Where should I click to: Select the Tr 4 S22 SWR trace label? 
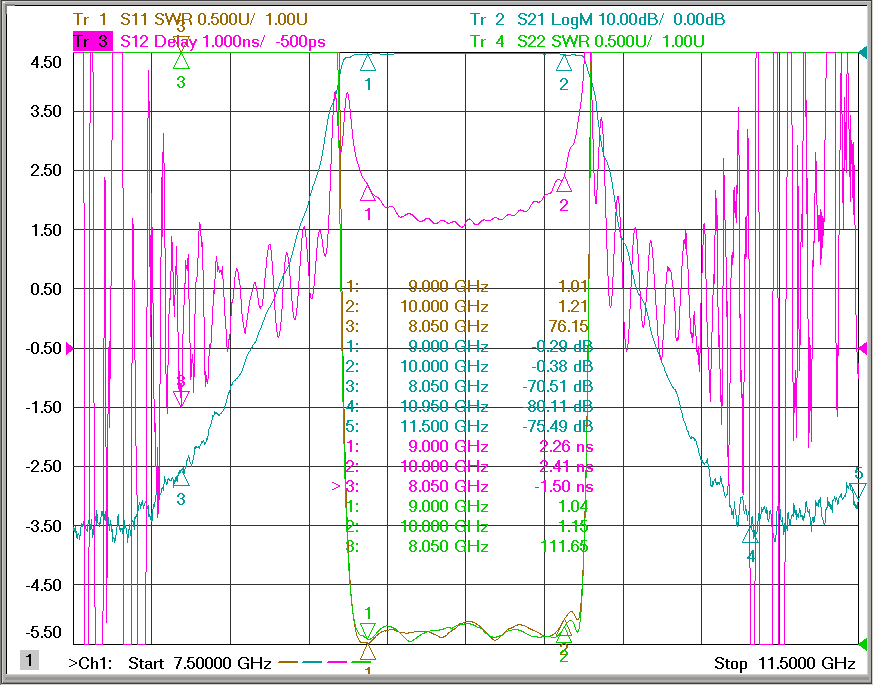pos(587,41)
